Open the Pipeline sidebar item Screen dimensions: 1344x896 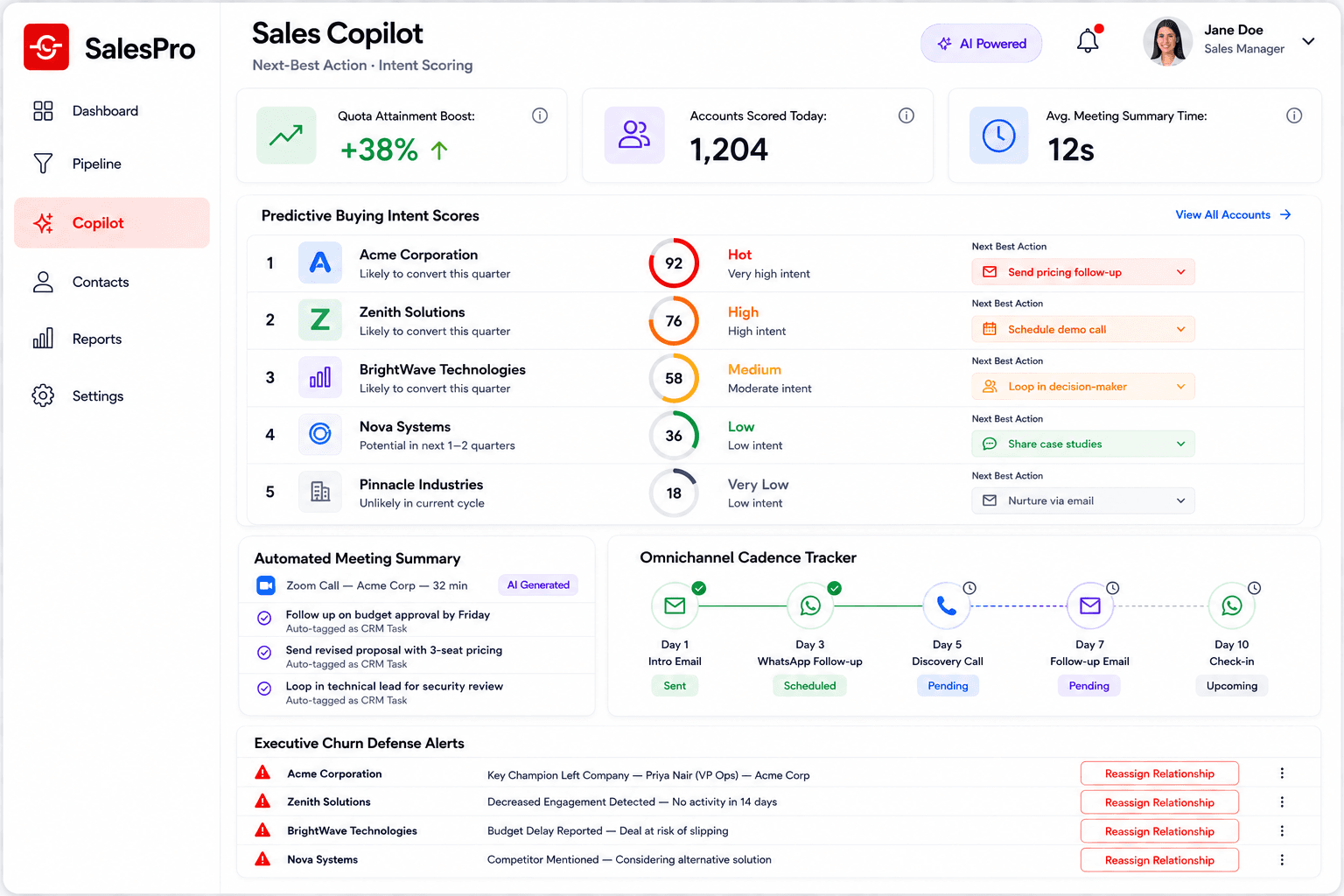point(112,164)
